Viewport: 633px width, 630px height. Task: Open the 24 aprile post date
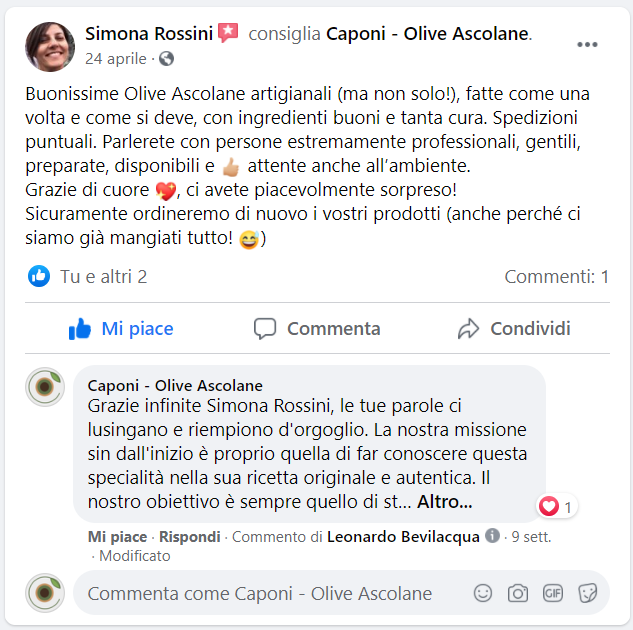[116, 59]
